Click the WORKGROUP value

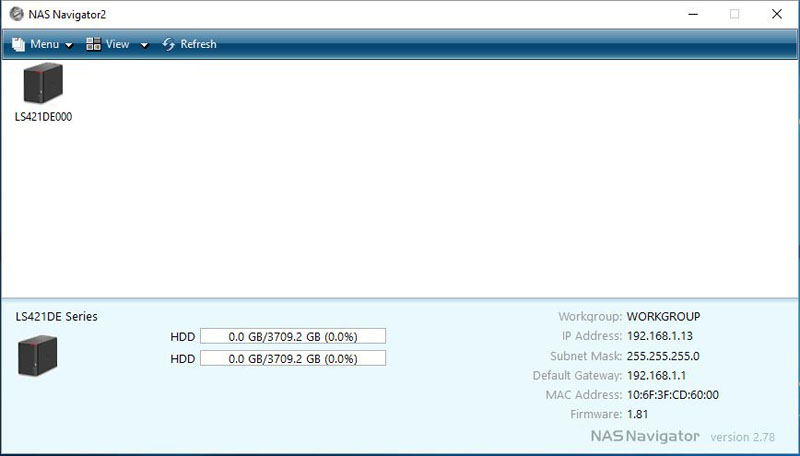point(663,317)
